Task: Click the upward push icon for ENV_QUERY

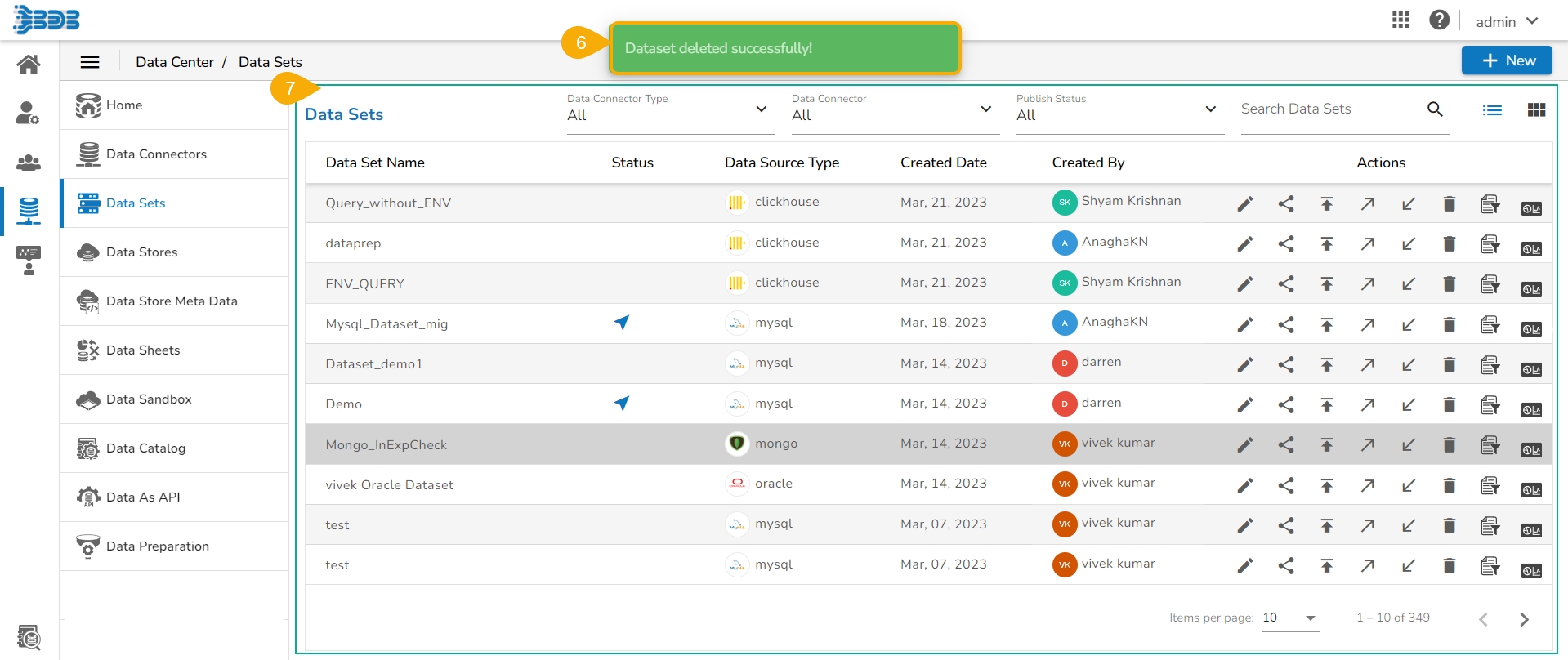Action: tap(1326, 283)
